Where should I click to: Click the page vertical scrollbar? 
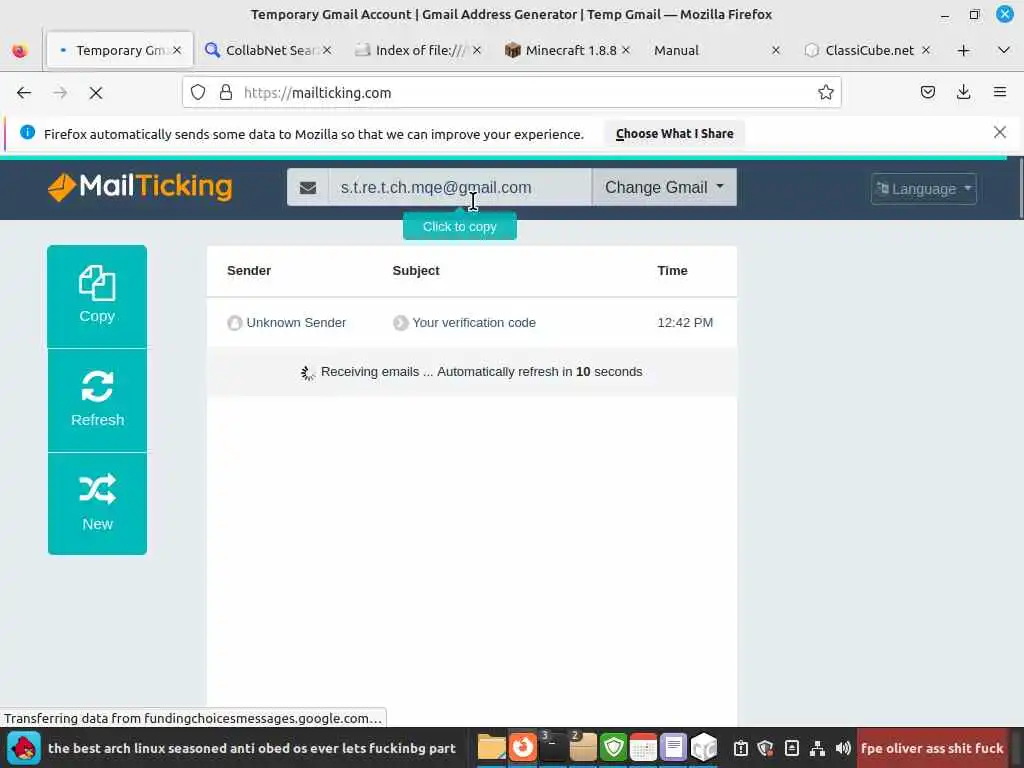pyautogui.click(x=1020, y=189)
